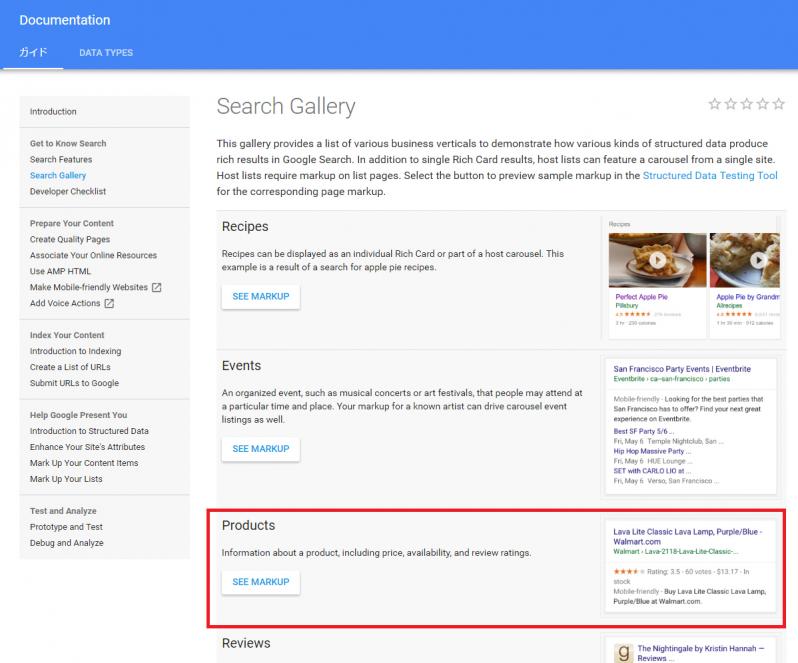Open the DATA TYPES tab

pyautogui.click(x=106, y=52)
